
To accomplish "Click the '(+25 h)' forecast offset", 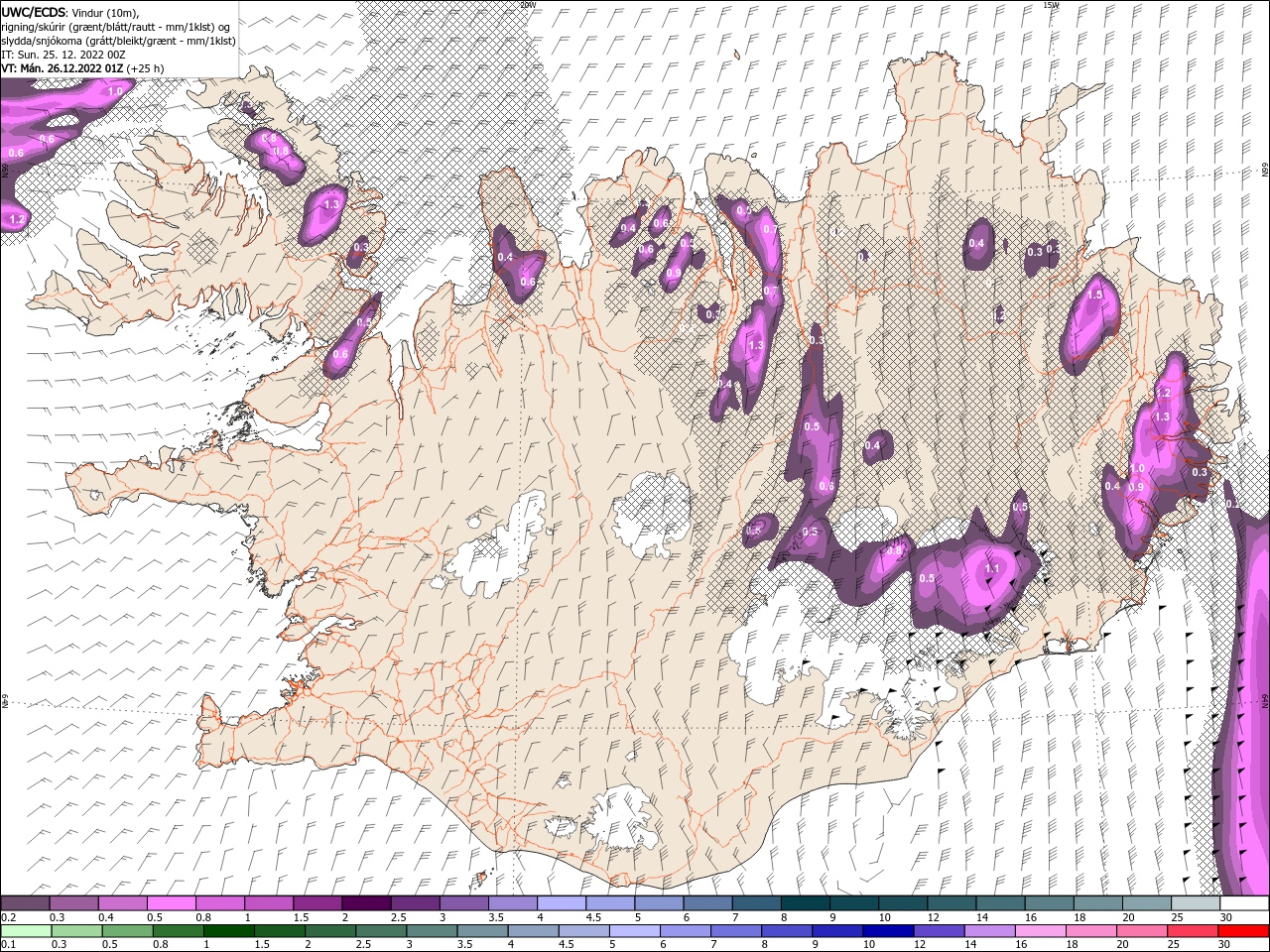I will click(x=145, y=68).
